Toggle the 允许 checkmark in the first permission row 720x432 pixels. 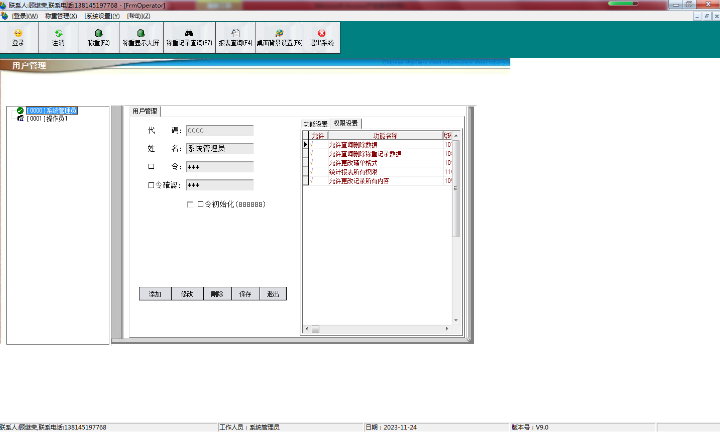tap(311, 145)
